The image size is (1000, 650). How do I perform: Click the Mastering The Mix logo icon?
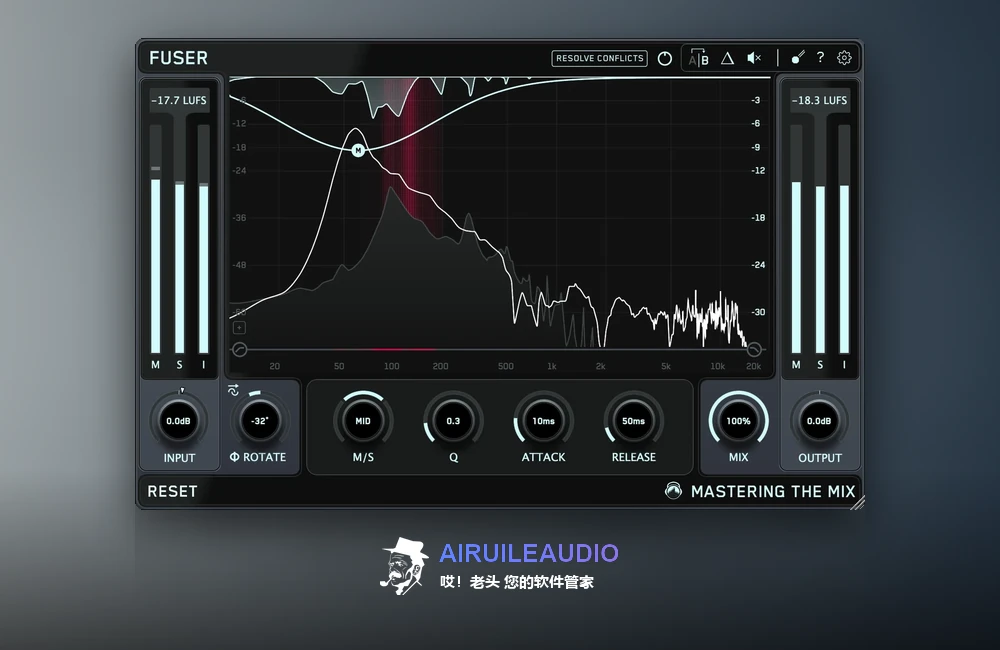673,490
